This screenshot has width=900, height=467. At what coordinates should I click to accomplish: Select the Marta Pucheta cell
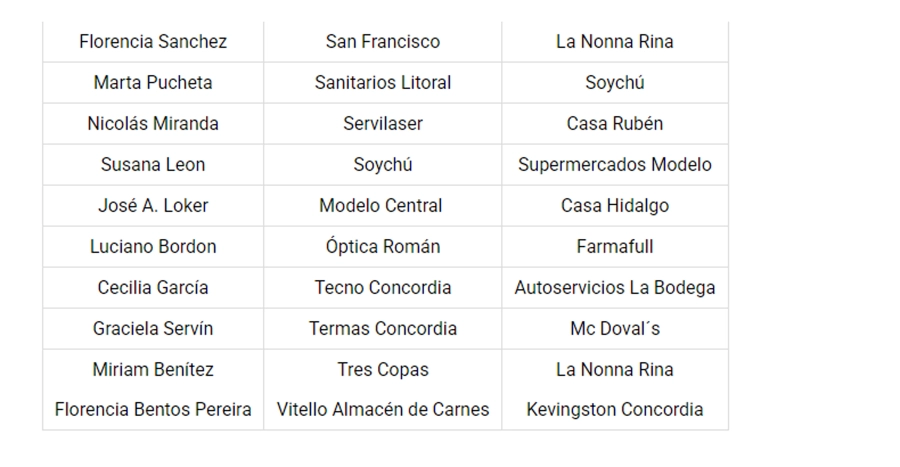pyautogui.click(x=153, y=83)
